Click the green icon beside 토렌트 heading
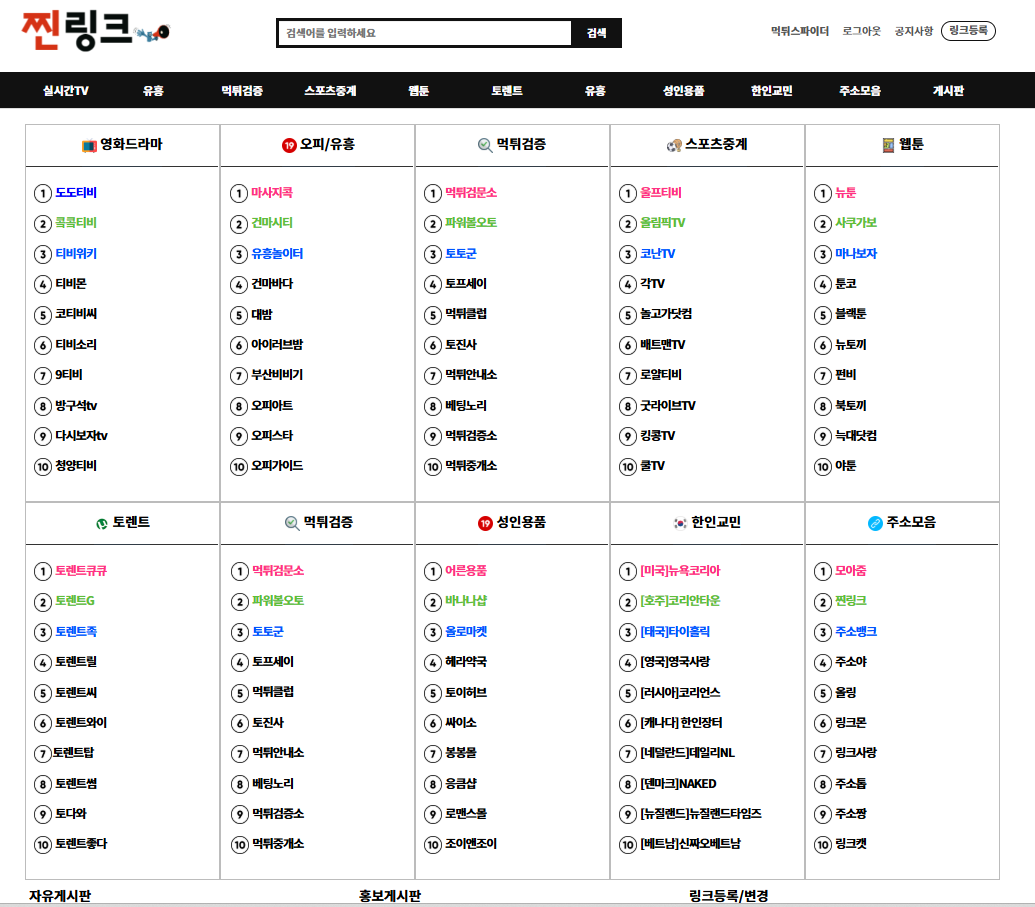Viewport: 1035px width, 907px height. pyautogui.click(x=101, y=523)
